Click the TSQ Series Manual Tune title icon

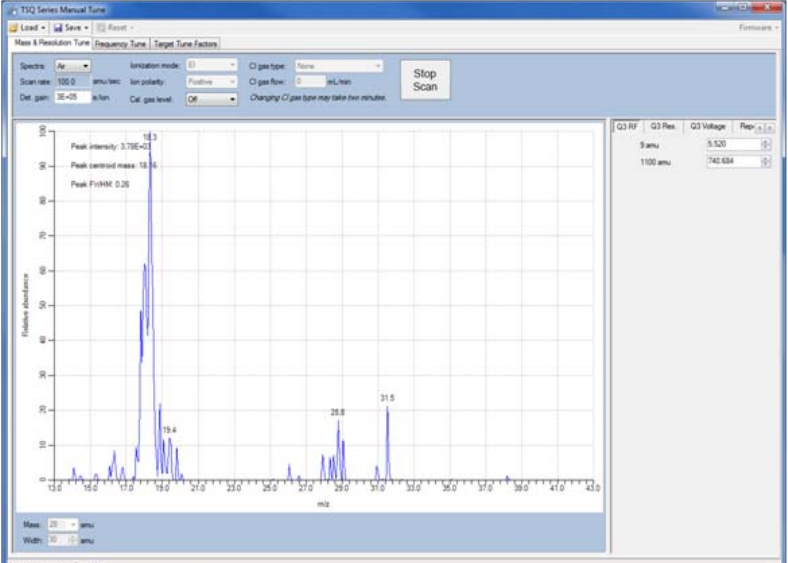pyautogui.click(x=11, y=9)
